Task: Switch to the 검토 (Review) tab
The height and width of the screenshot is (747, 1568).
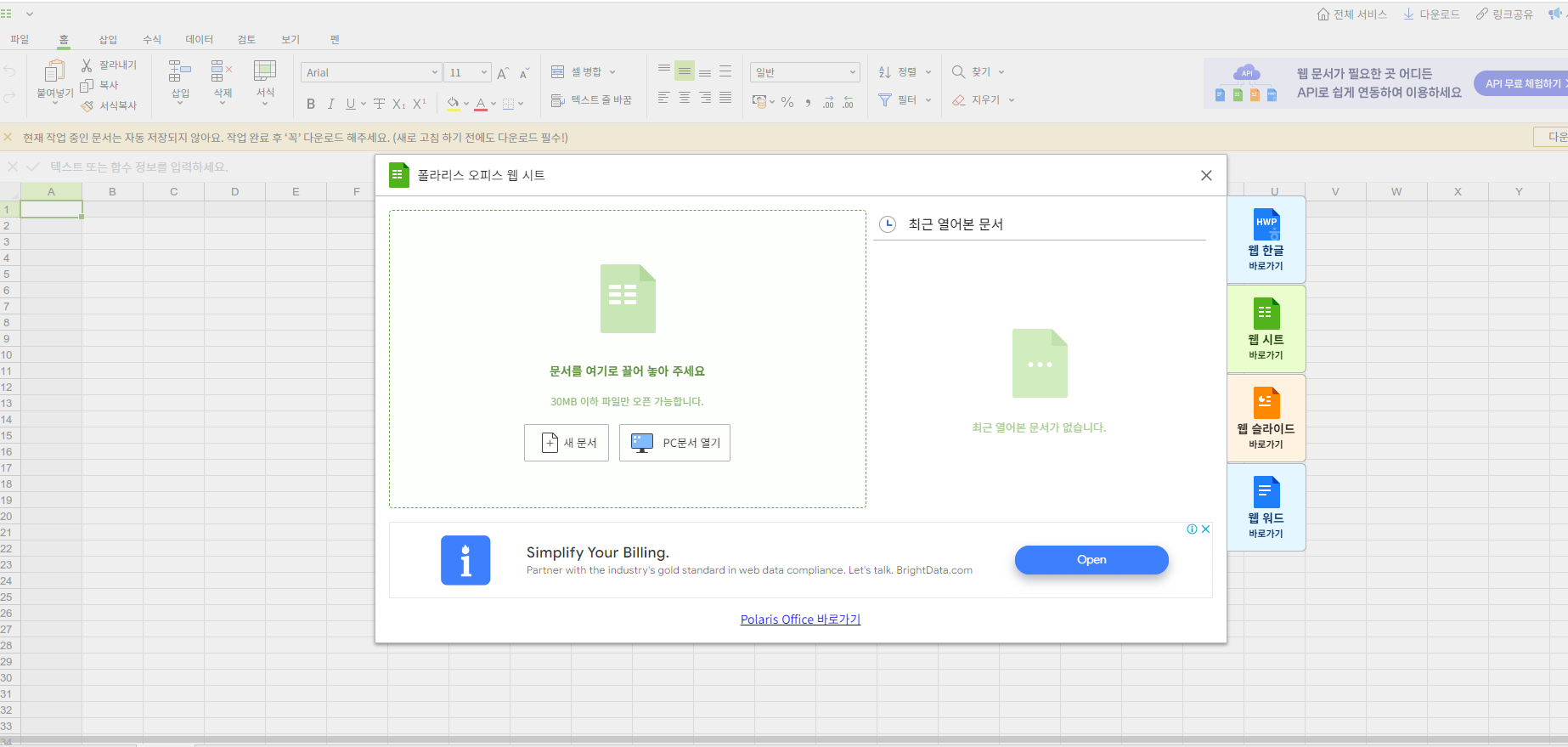Action: point(246,39)
